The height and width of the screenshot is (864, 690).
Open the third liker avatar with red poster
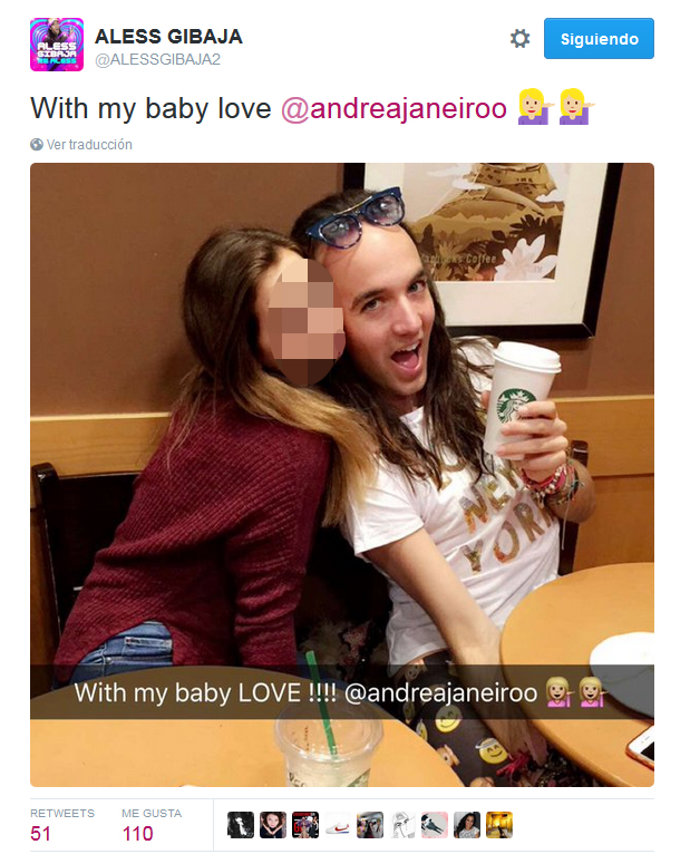click(x=305, y=825)
